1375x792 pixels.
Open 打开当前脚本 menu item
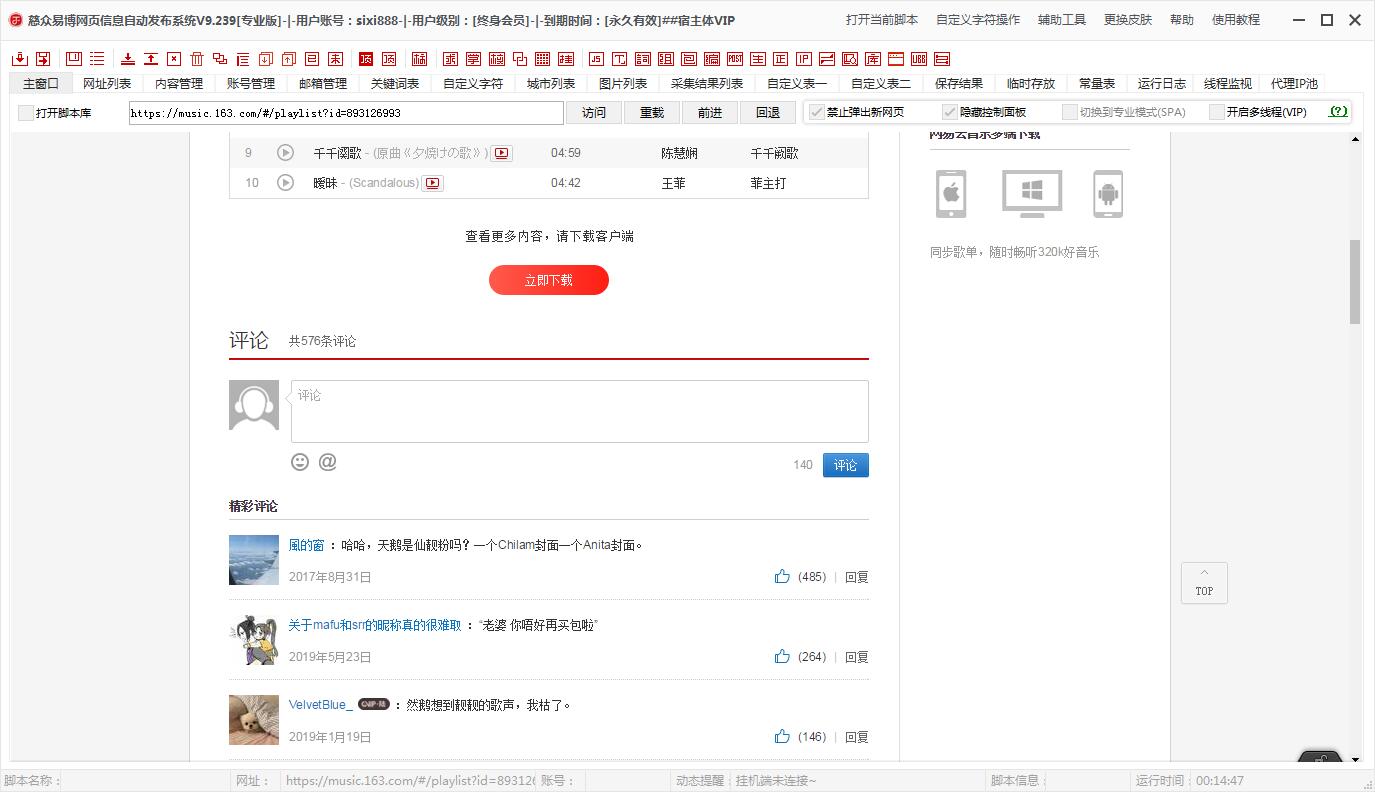[x=882, y=20]
